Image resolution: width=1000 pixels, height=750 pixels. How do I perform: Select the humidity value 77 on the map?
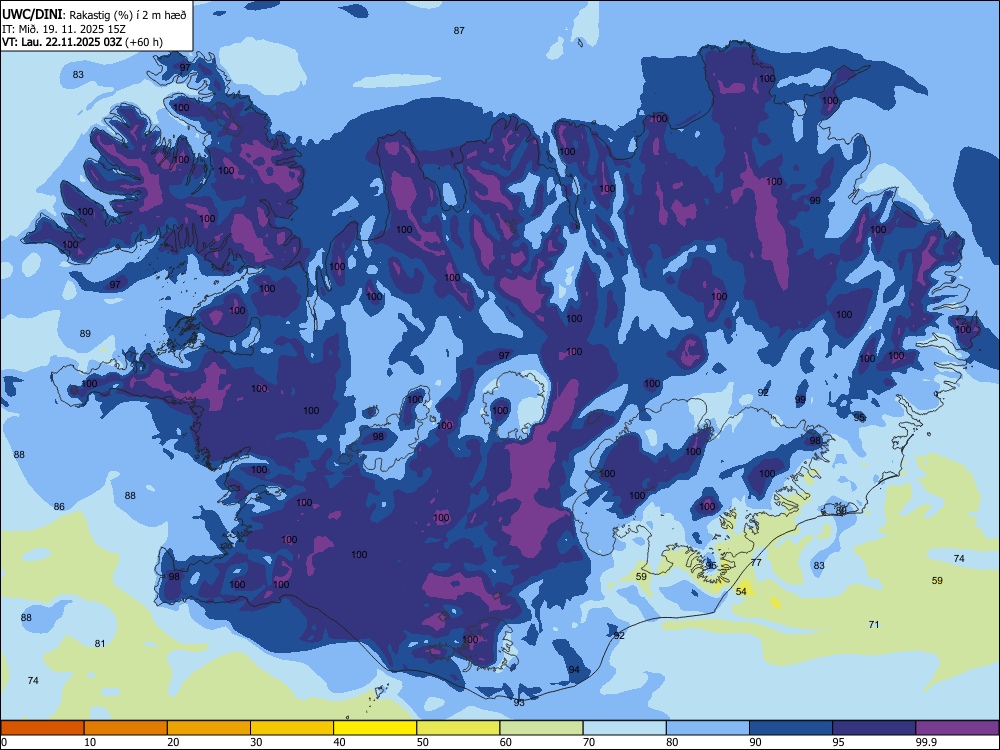point(756,562)
